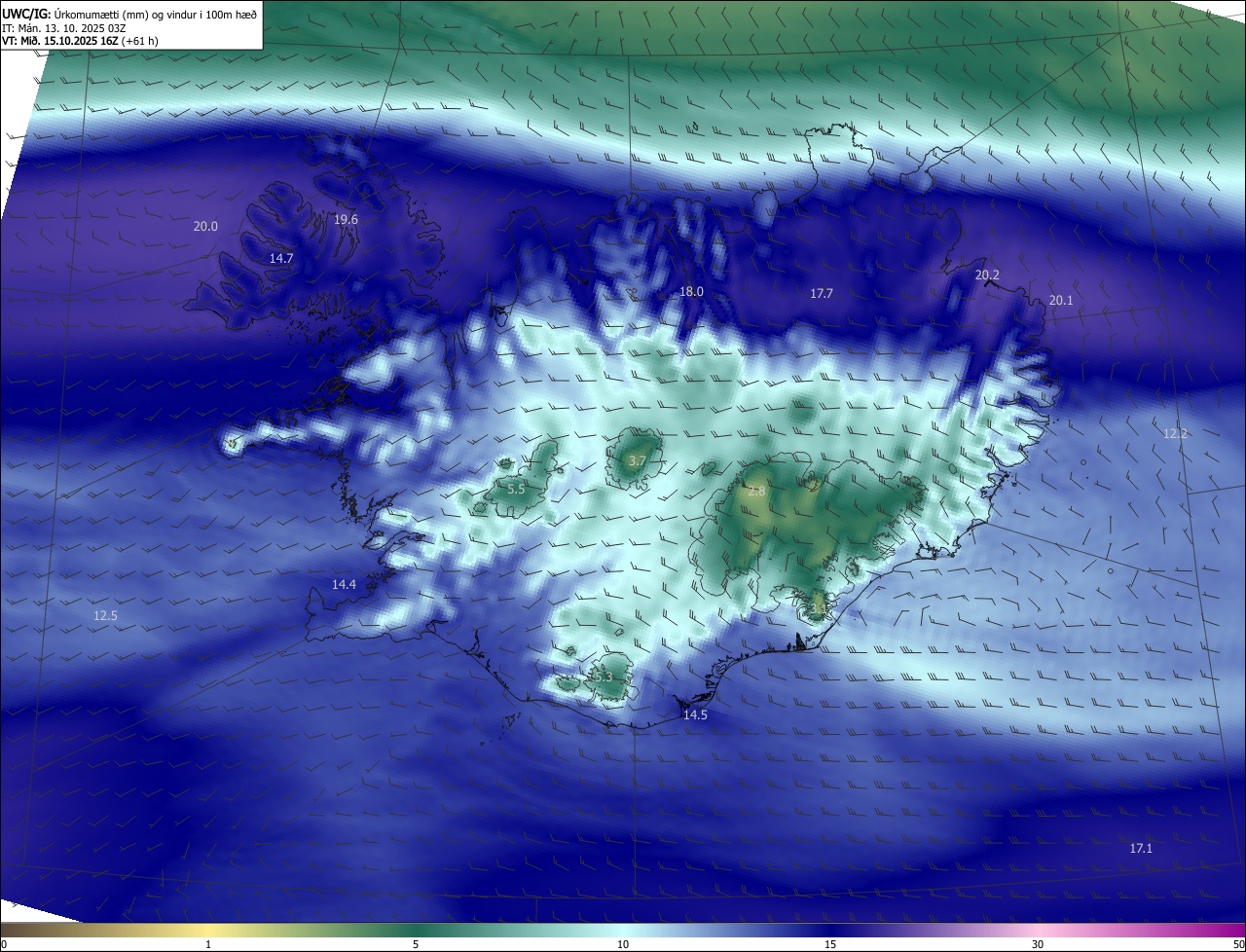Select the 3.7 minimum value label
Image resolution: width=1246 pixels, height=952 pixels.
point(637,460)
